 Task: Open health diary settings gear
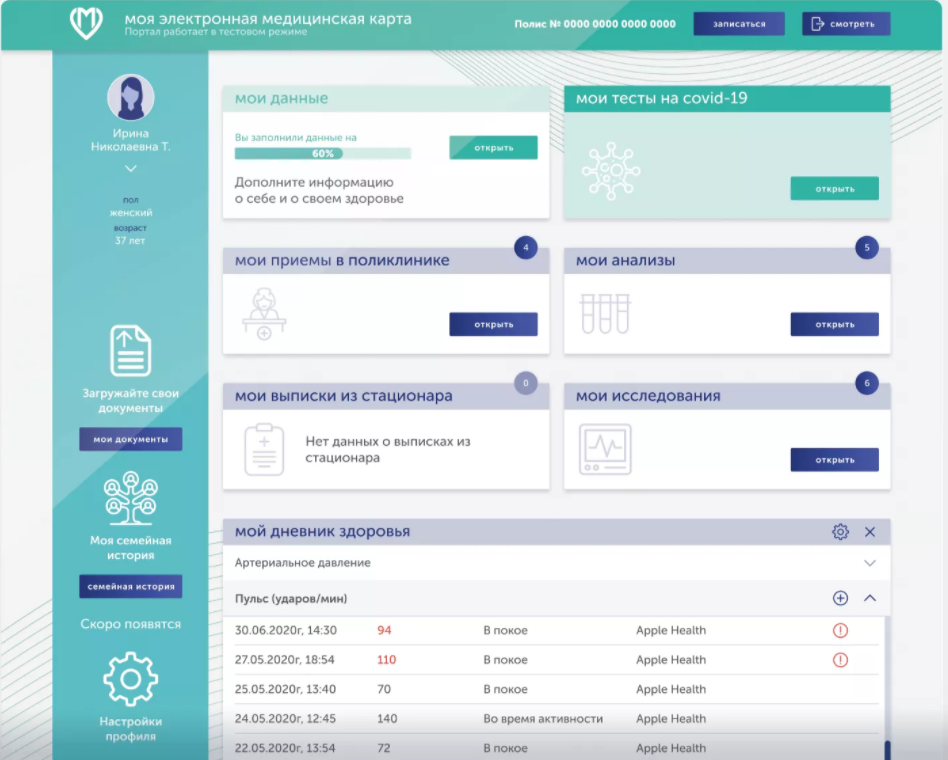(840, 531)
